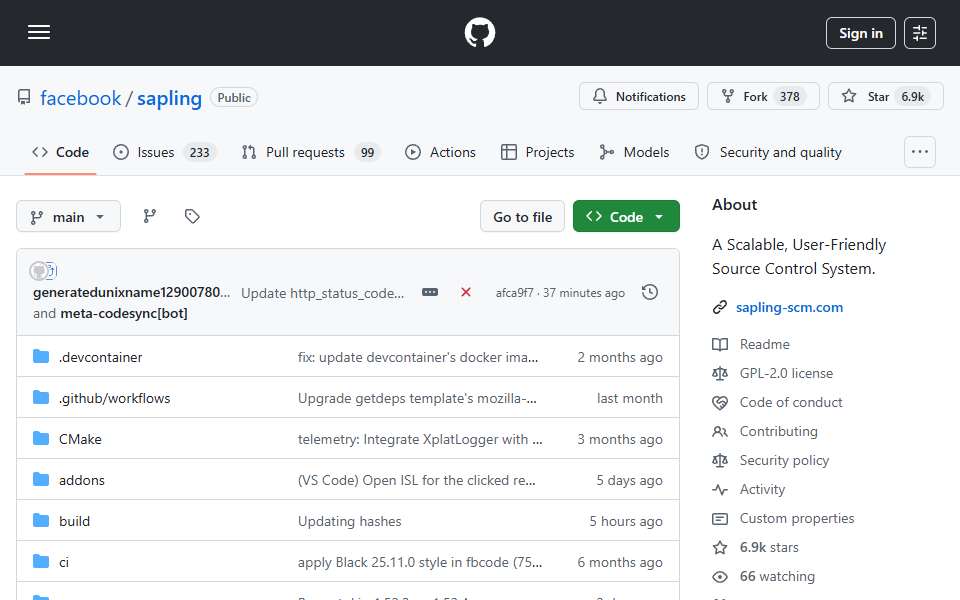Open the hamburger navigation menu
The height and width of the screenshot is (600, 960).
39,32
